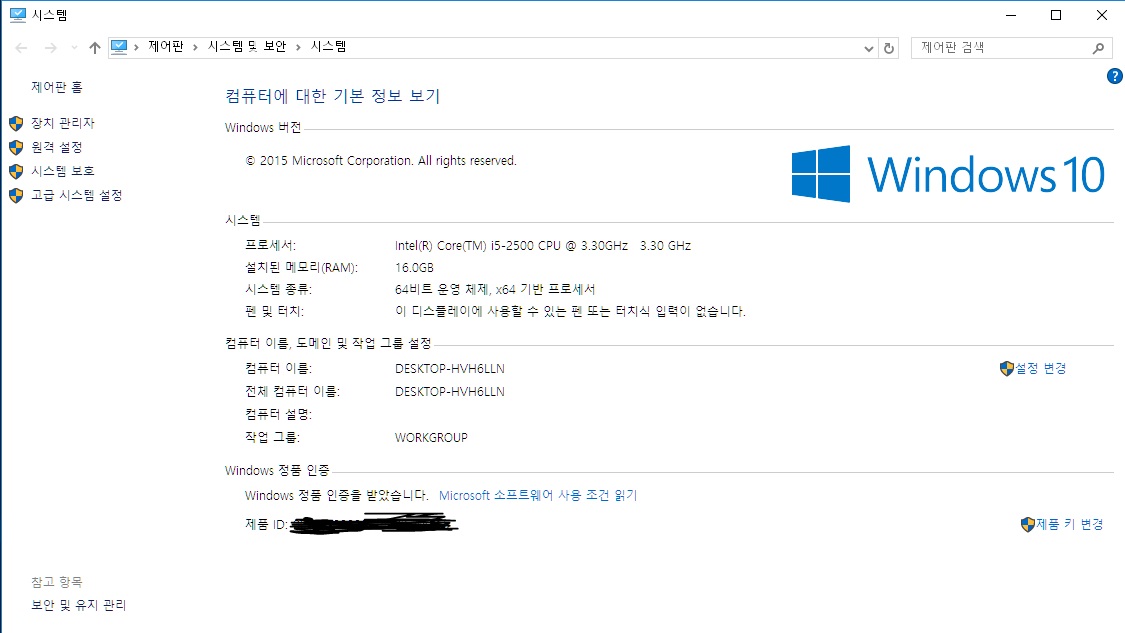Viewport: 1125px width, 633px height.
Task: Open 보안 및 유지 관리 link
Action: coord(79,605)
